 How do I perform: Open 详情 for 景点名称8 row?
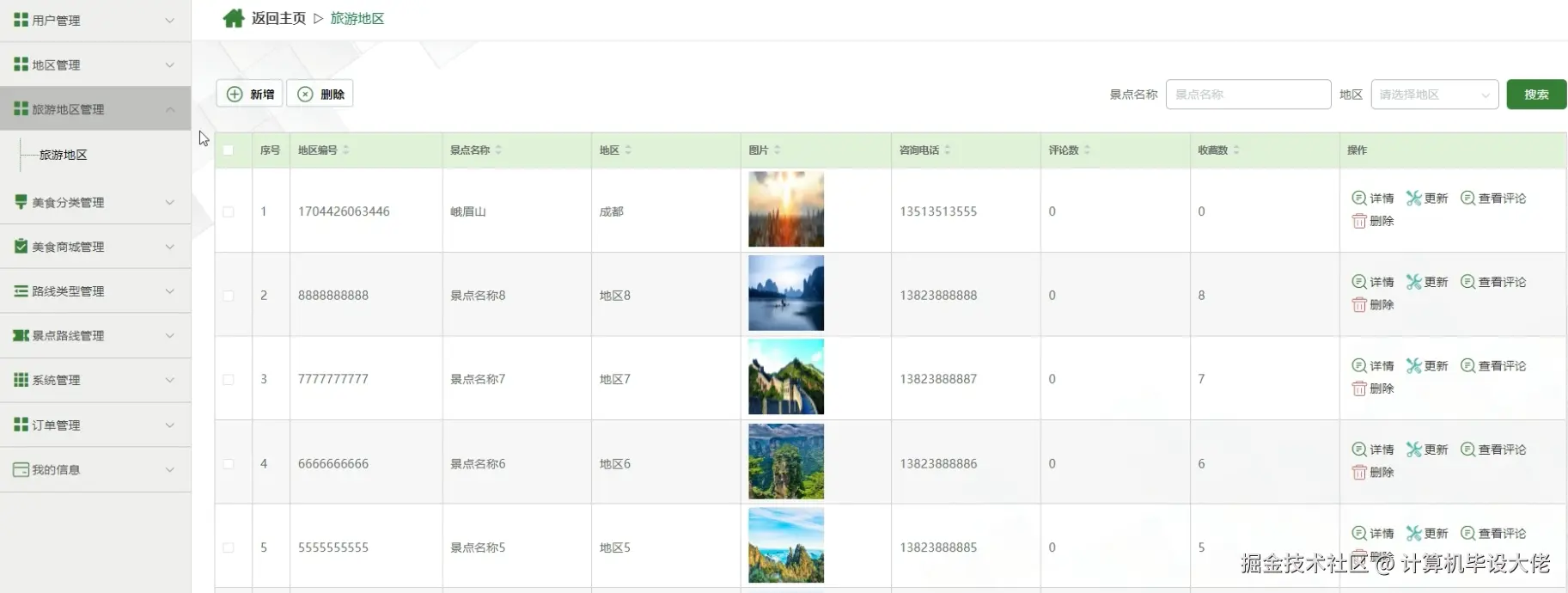[x=1373, y=282]
